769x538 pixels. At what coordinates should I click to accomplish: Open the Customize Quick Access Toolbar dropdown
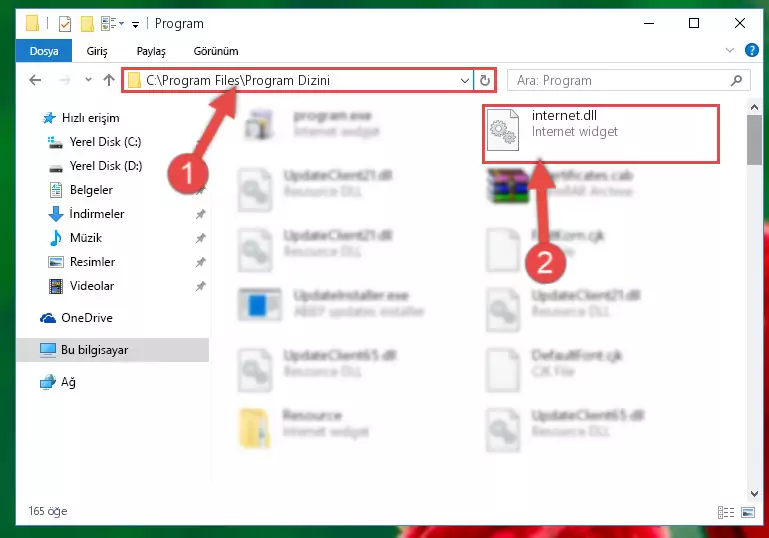click(x=135, y=24)
